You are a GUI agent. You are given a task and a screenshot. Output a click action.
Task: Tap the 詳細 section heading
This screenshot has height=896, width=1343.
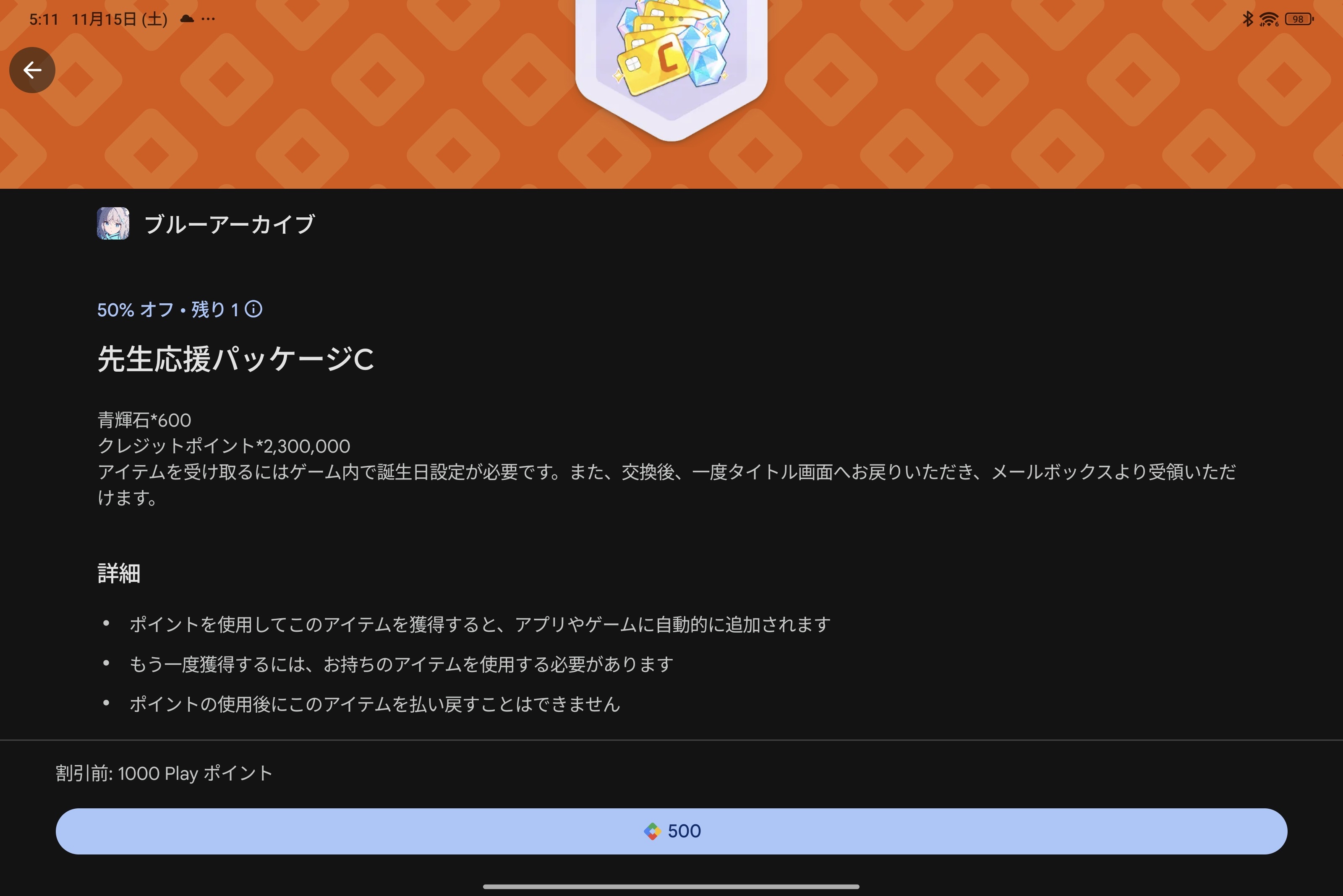(x=119, y=573)
